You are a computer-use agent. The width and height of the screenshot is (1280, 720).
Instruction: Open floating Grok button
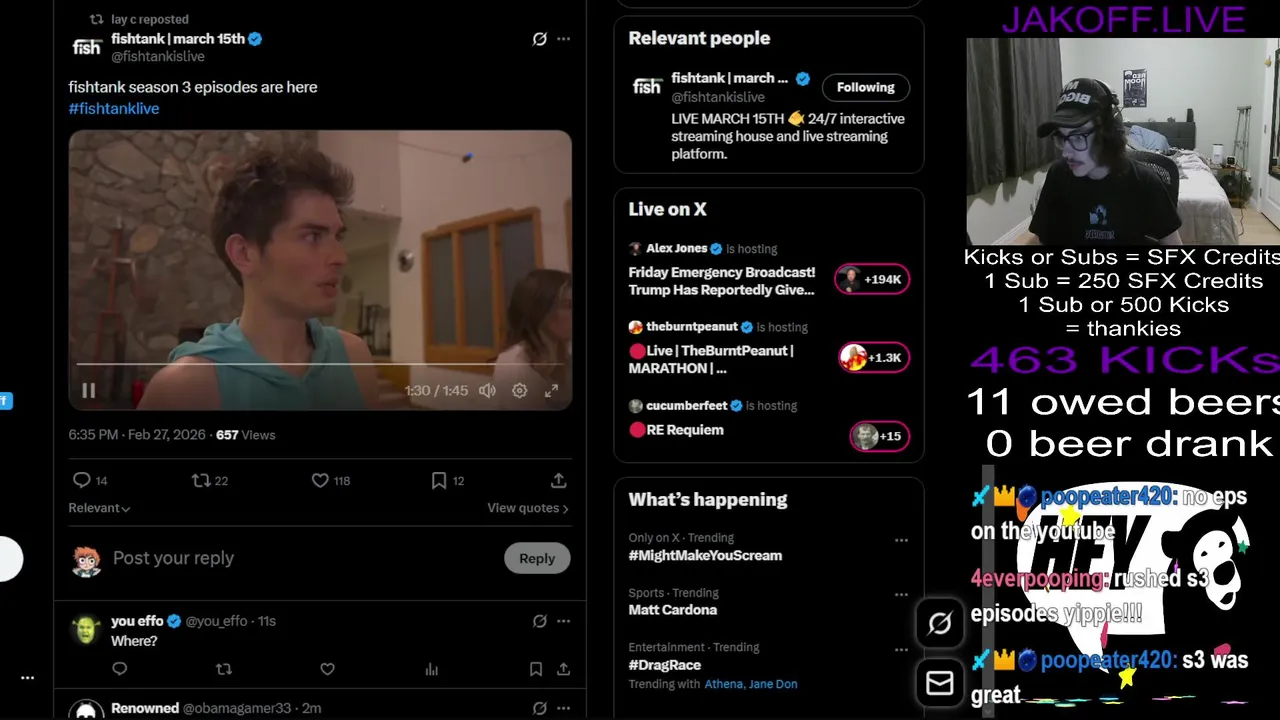(940, 624)
